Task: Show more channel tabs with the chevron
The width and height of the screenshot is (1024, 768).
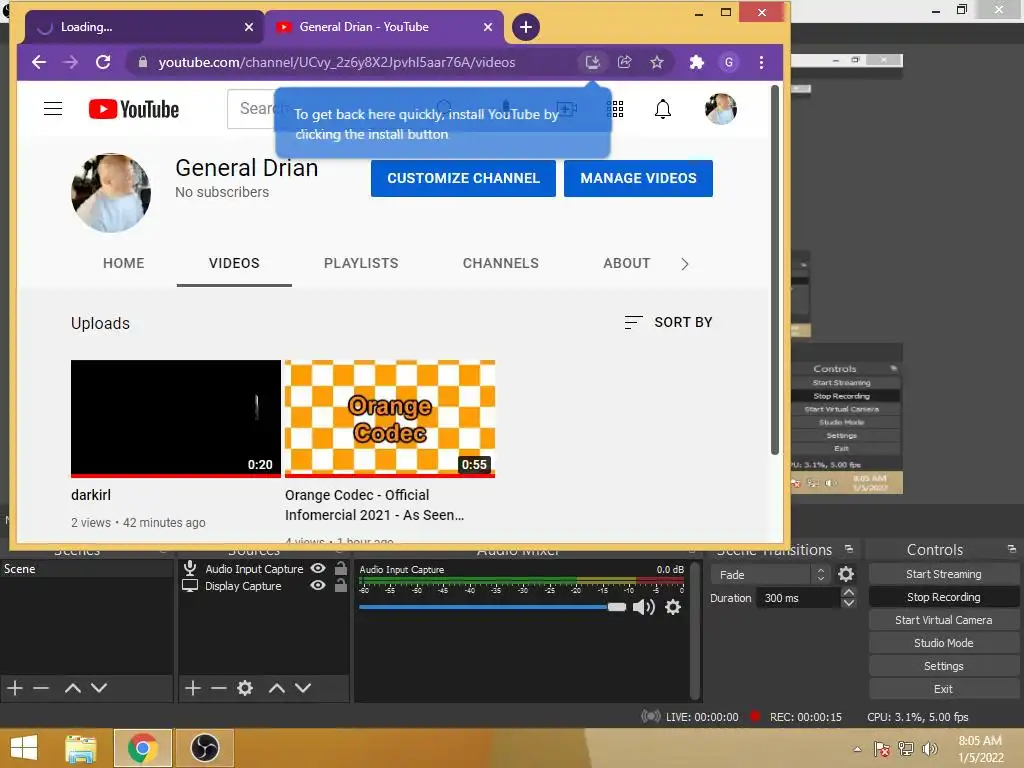Action: pyautogui.click(x=684, y=264)
